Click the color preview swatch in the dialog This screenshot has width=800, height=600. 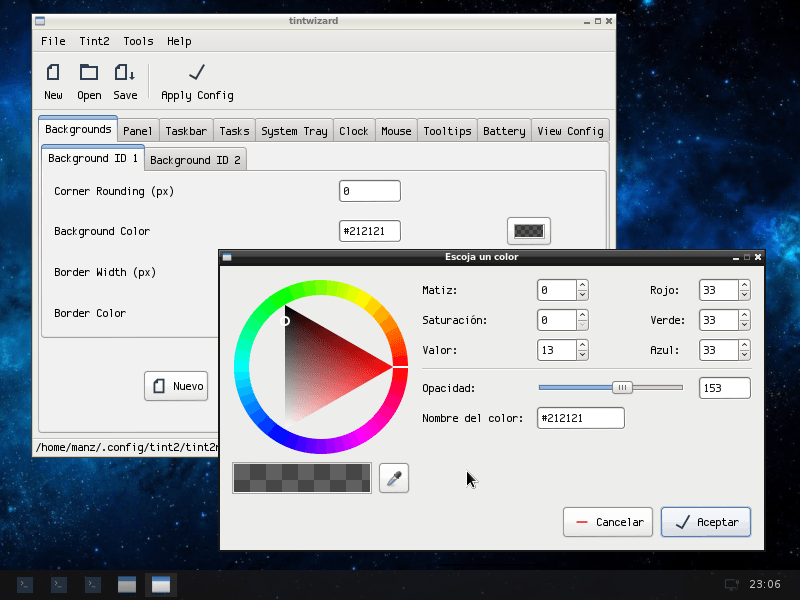click(302, 478)
